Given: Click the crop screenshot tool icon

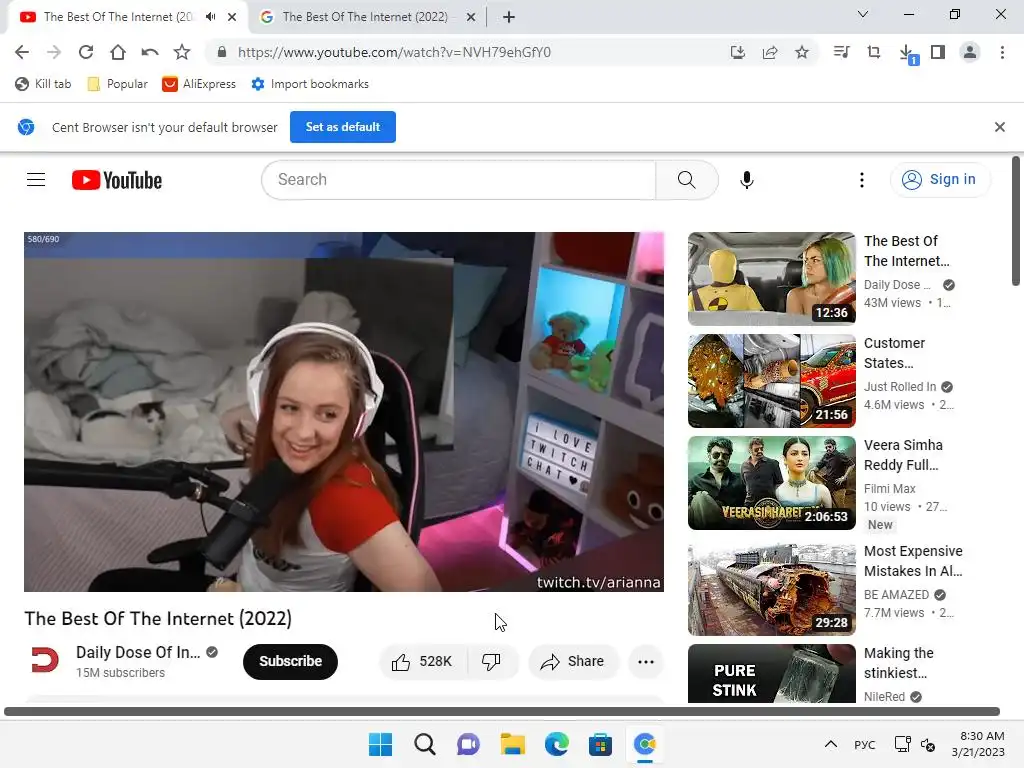Looking at the screenshot, I should coord(874,52).
